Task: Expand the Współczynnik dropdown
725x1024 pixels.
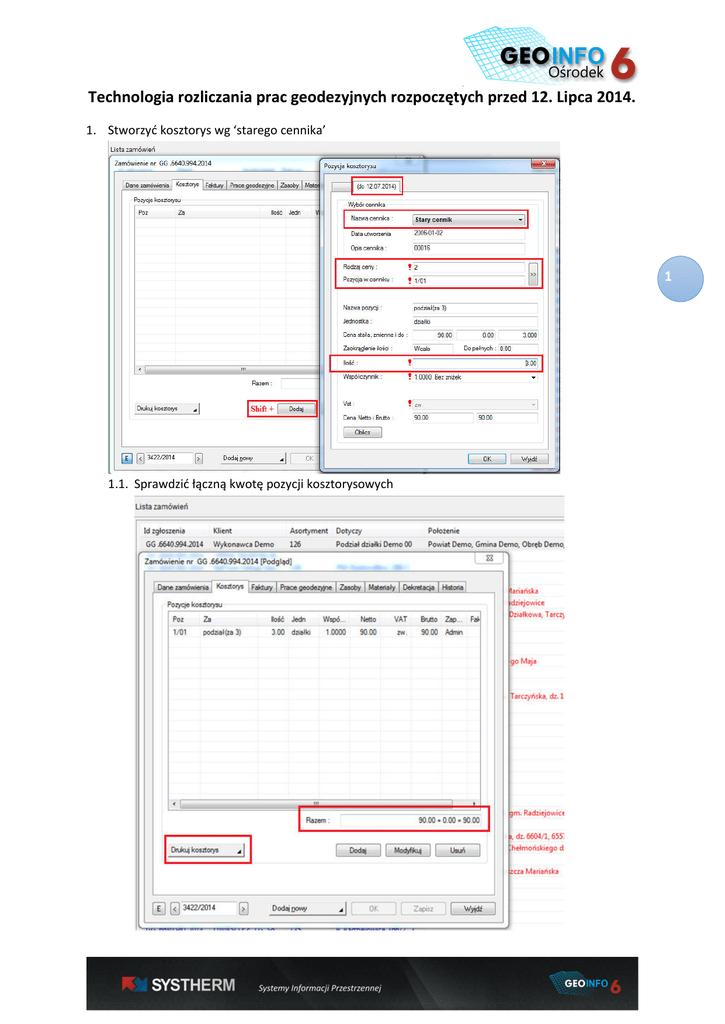Action: tap(533, 377)
